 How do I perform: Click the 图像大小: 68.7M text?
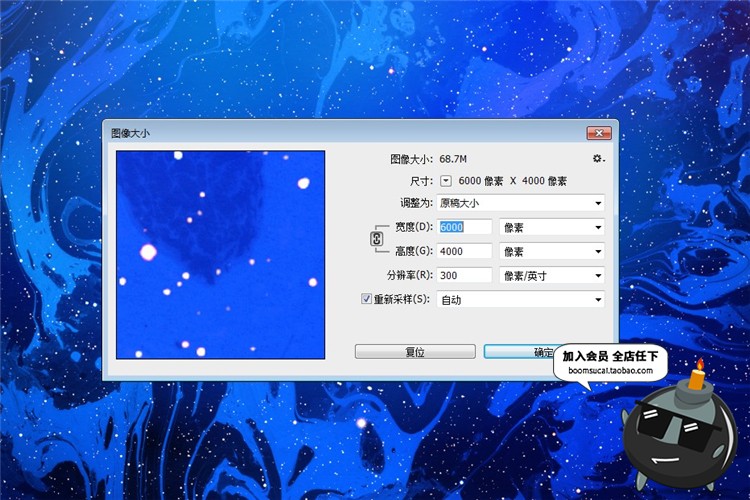428,159
